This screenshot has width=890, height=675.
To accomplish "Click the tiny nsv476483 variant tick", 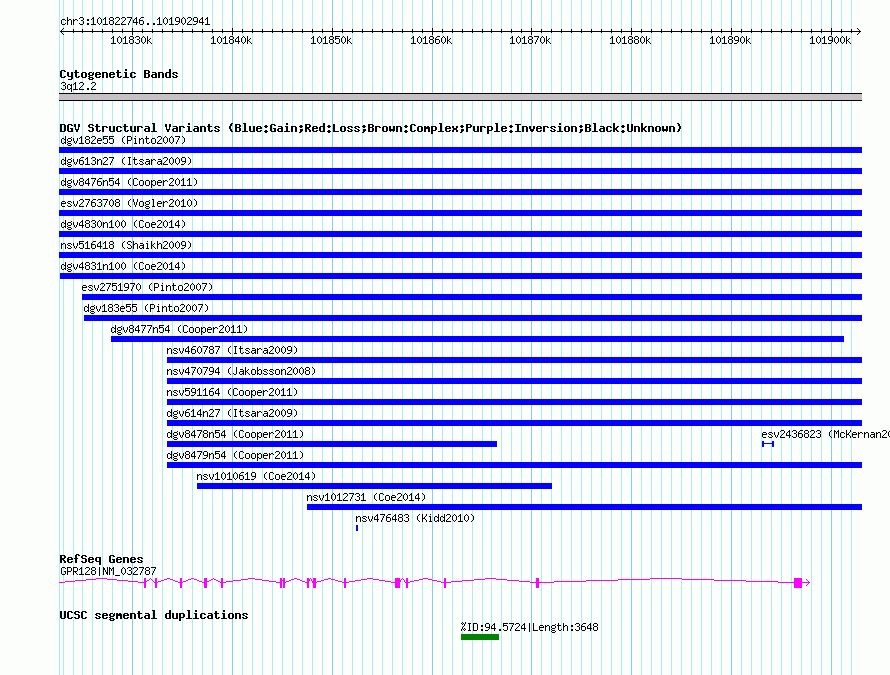I will 357,528.
